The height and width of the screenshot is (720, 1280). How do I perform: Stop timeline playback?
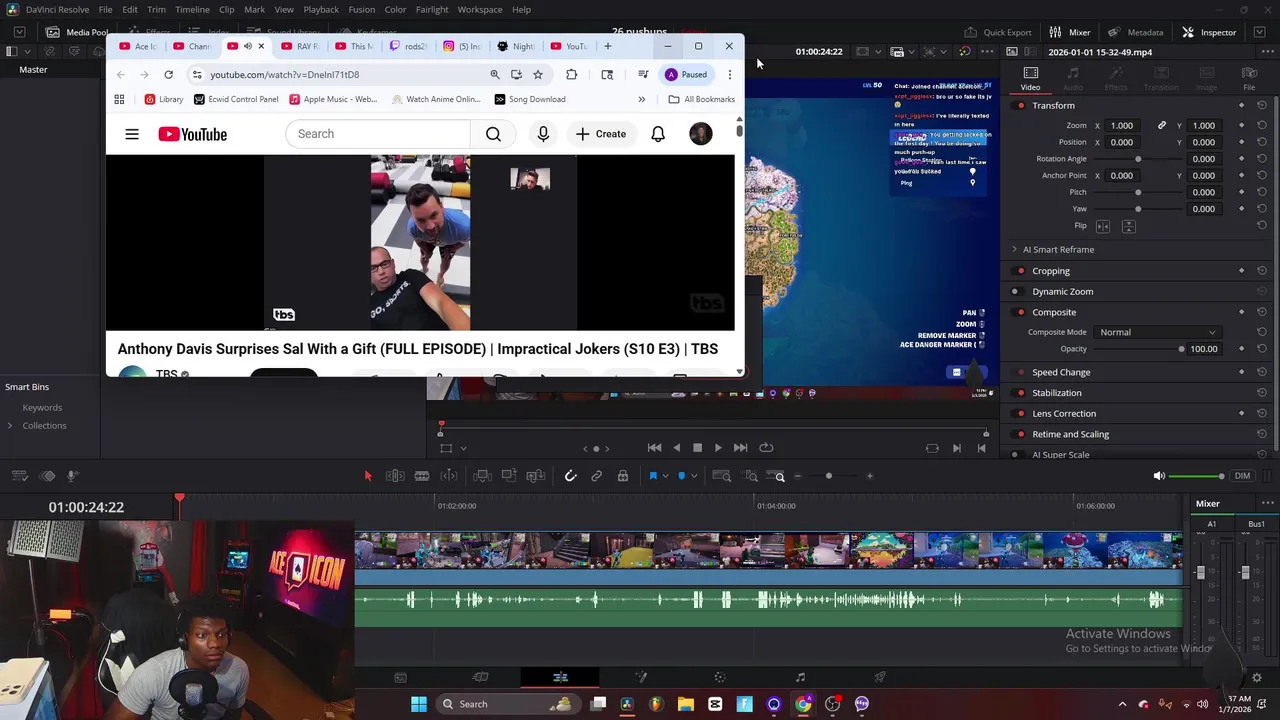[x=697, y=448]
